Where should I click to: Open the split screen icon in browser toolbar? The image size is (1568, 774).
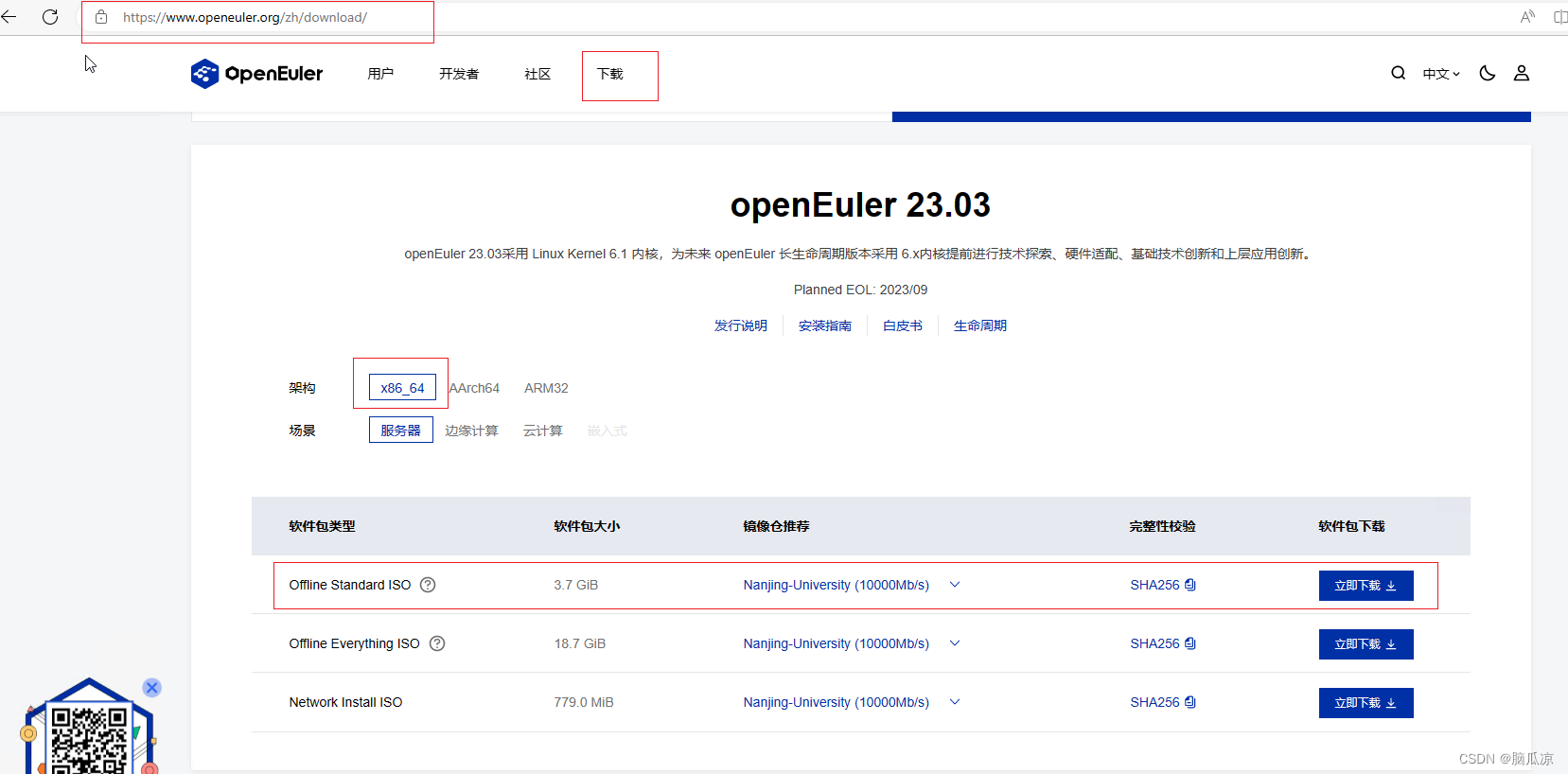[1559, 17]
